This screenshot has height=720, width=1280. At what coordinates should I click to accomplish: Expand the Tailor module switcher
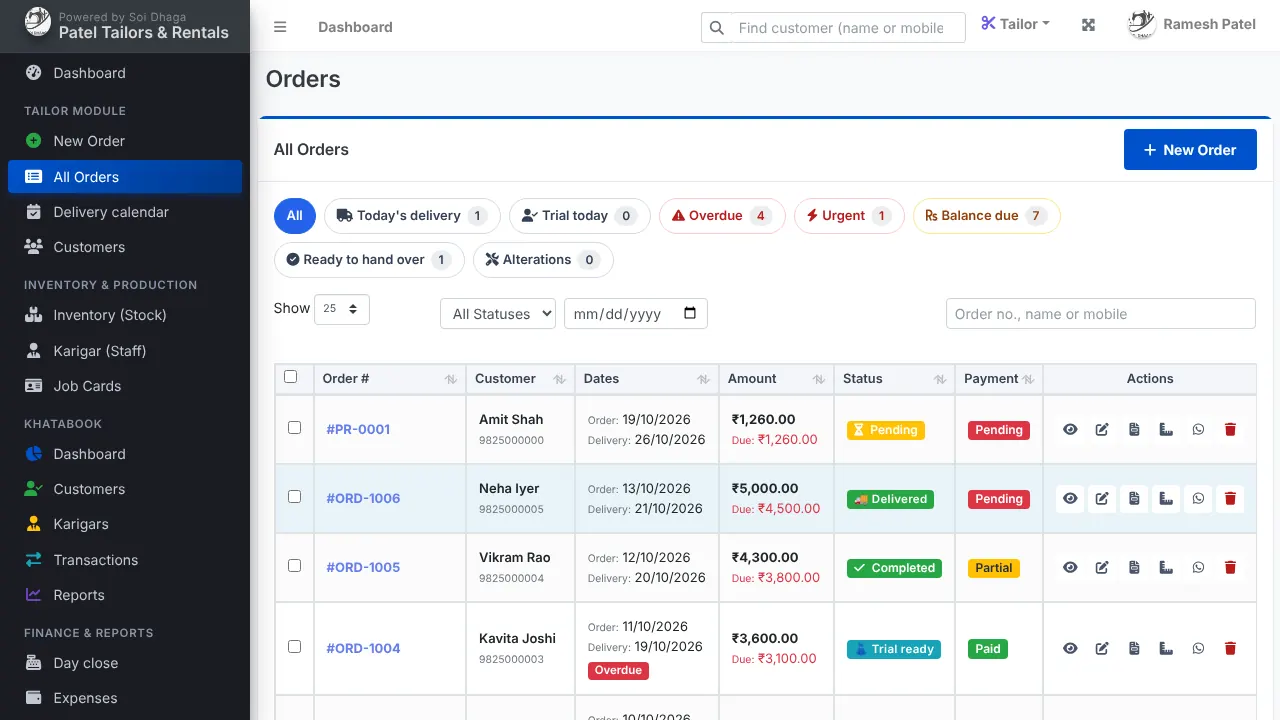1015,24
